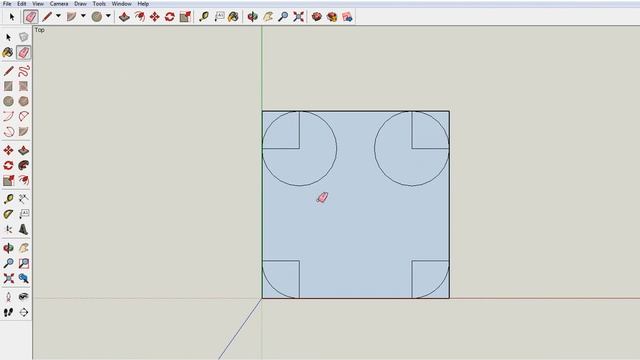
Task: Select the Scale tool in the left tool palette
Action: [x=8, y=180]
